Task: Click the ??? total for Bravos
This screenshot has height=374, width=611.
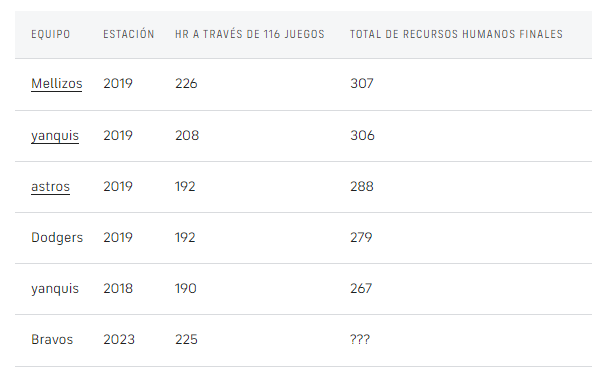Action: point(360,339)
